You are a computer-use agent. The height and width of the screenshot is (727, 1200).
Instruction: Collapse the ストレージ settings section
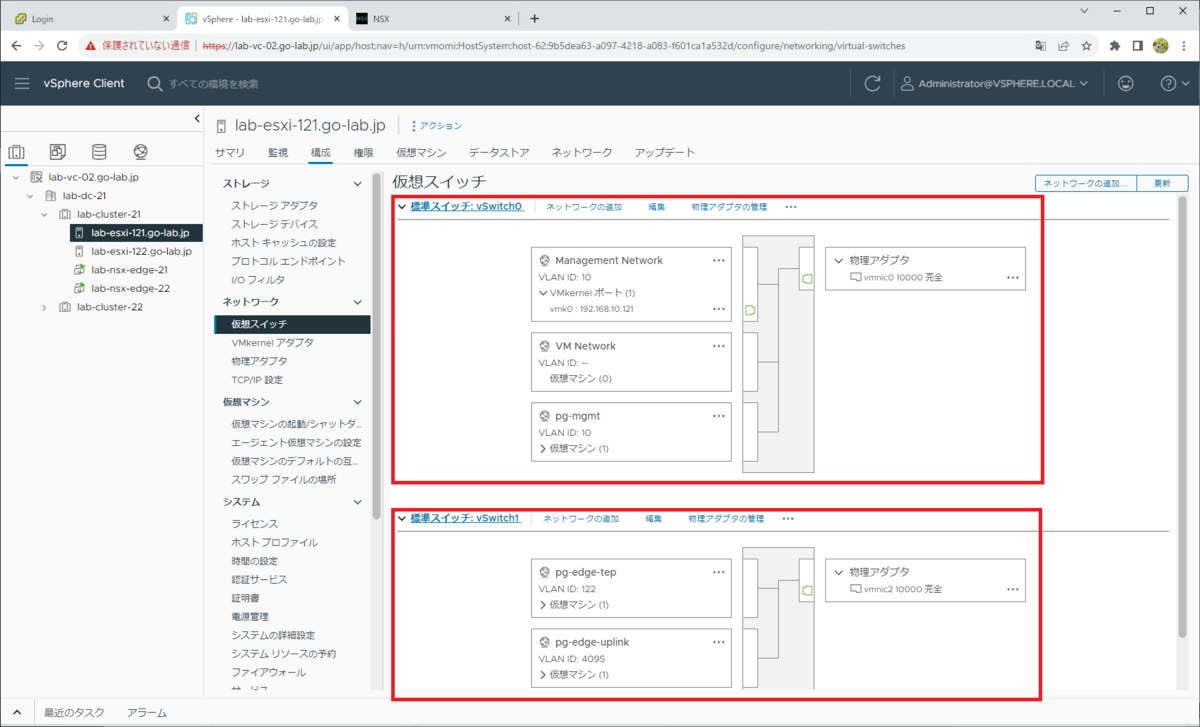(358, 184)
